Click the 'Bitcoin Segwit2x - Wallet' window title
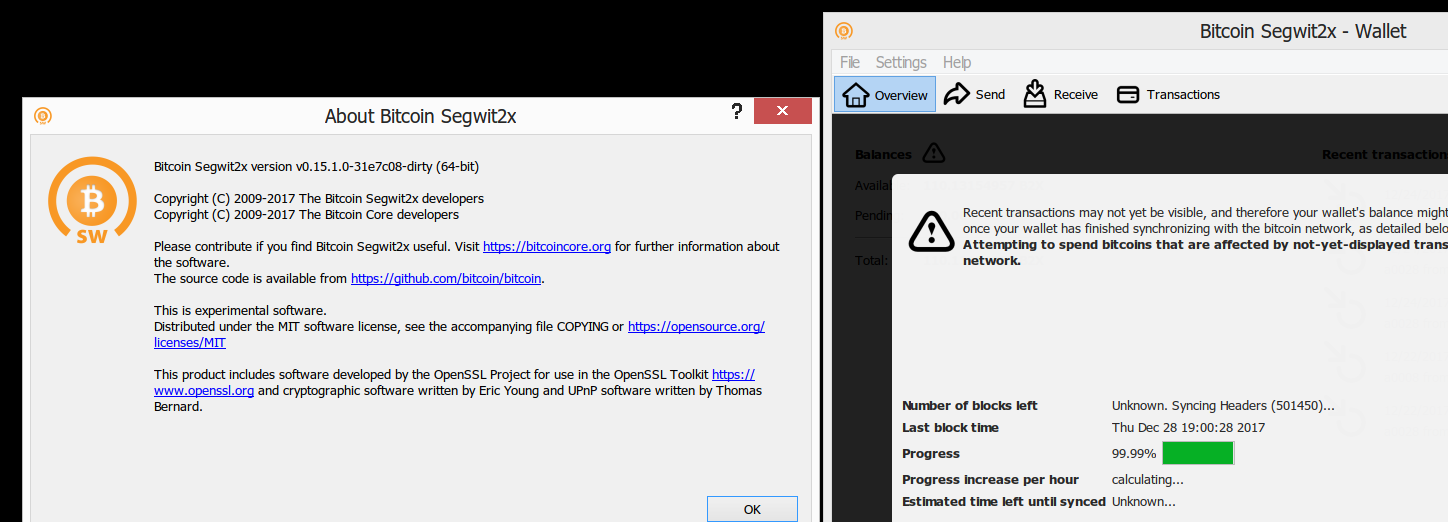Viewport: 1448px width, 522px height. click(1303, 31)
